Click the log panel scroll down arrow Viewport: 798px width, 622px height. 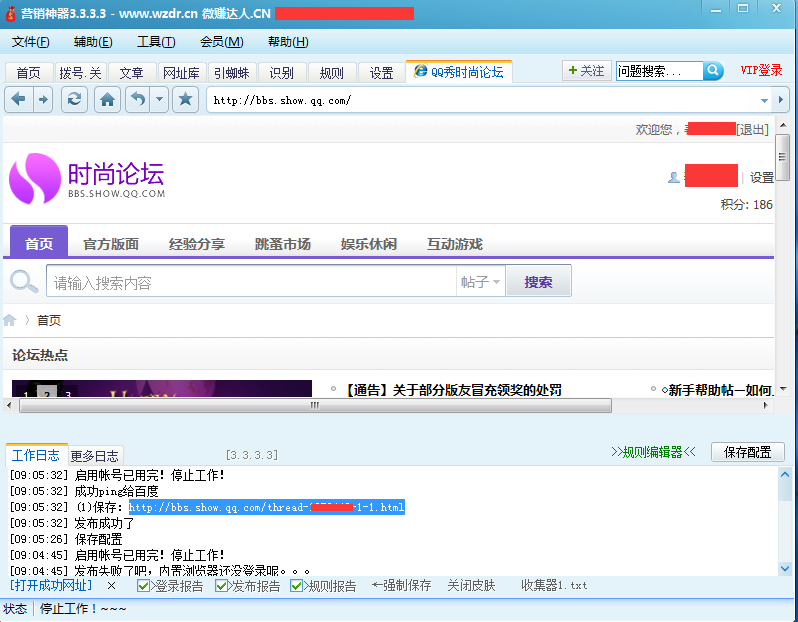(785, 569)
